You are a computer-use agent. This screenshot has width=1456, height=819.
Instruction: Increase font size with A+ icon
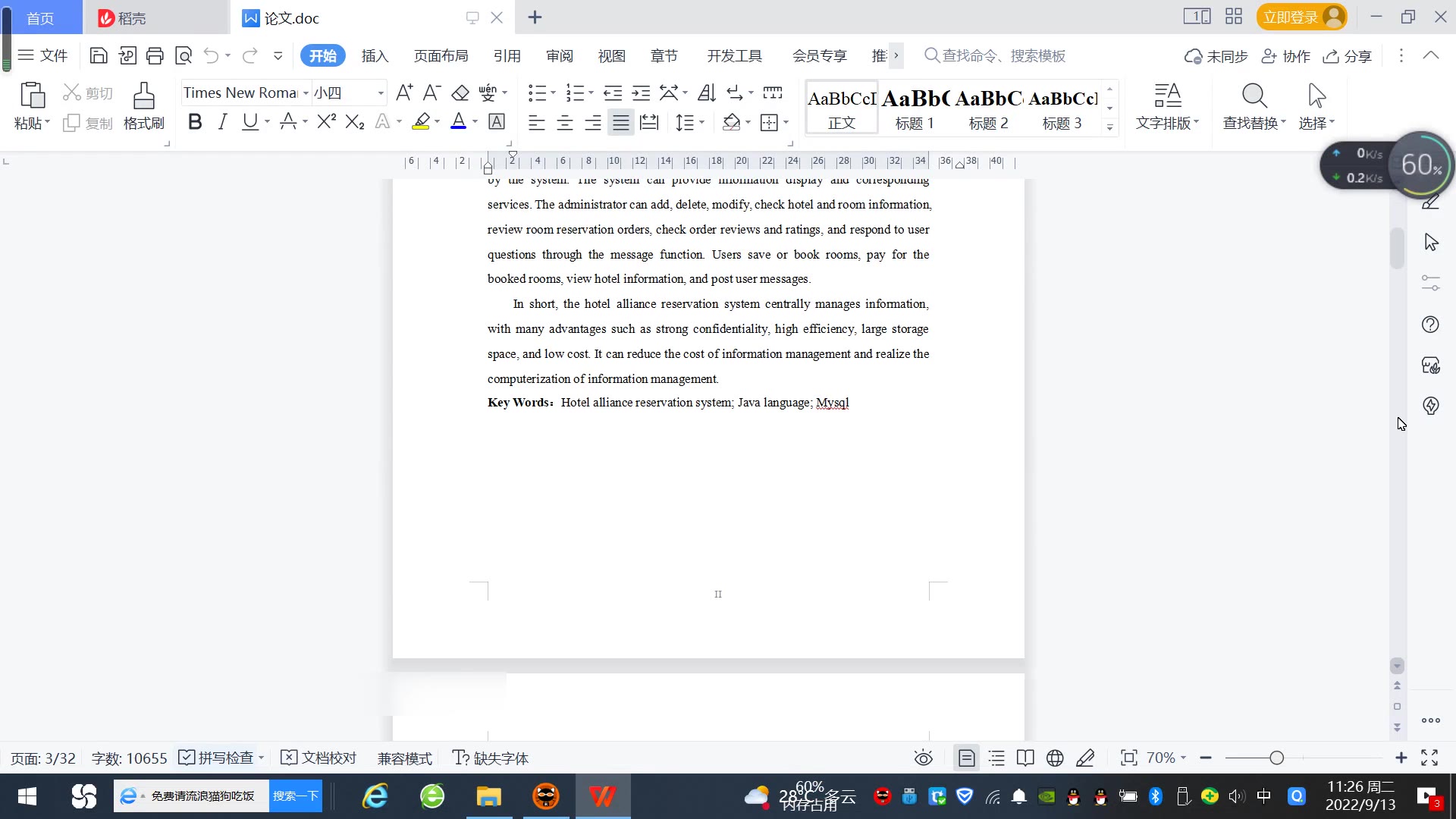pos(404,93)
